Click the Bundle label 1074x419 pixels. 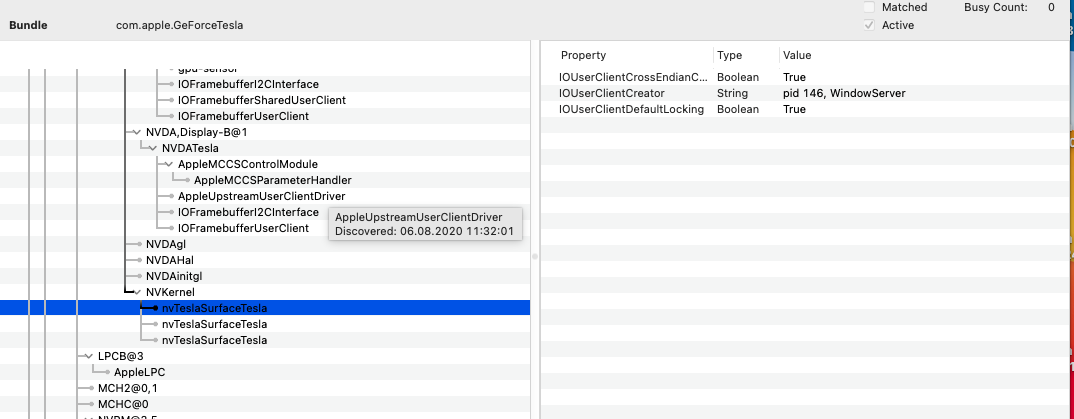28,25
